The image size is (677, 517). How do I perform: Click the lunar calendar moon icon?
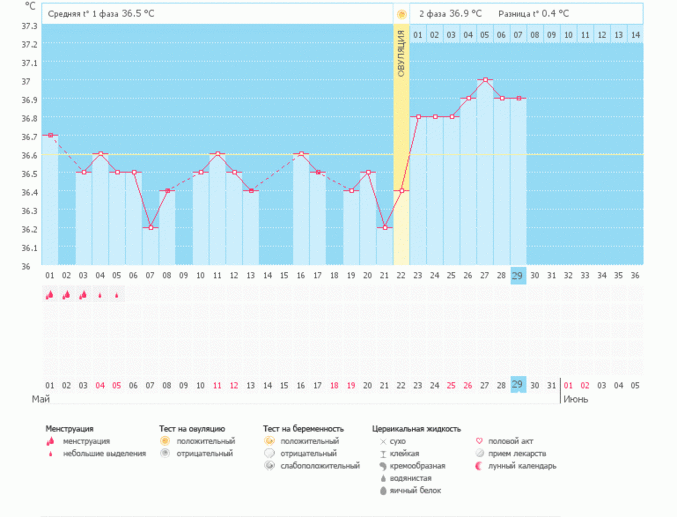478,466
